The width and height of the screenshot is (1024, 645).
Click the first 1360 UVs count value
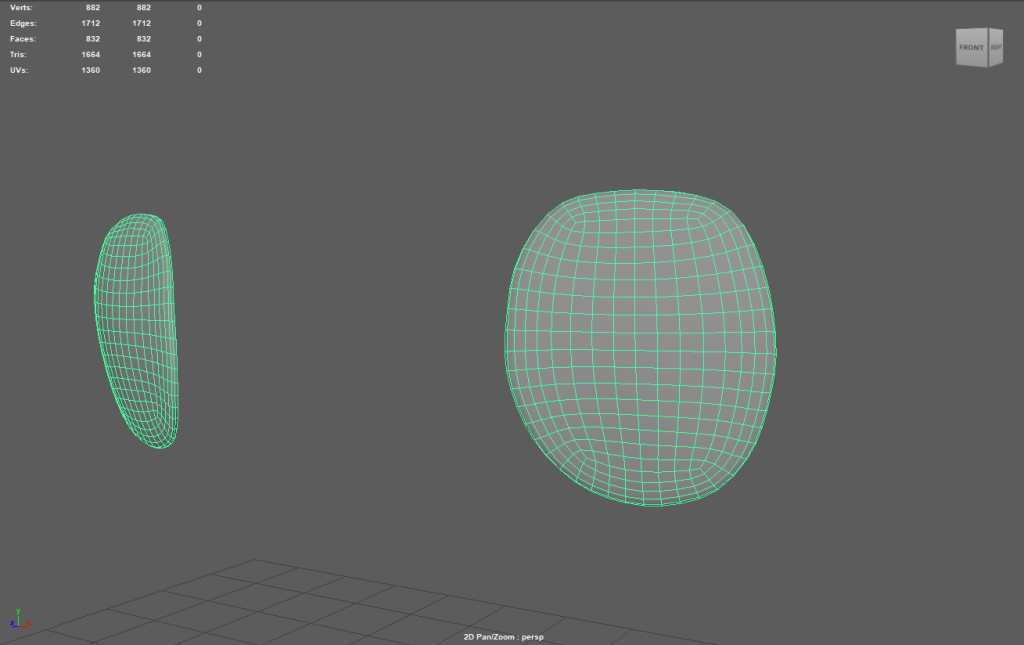click(90, 70)
